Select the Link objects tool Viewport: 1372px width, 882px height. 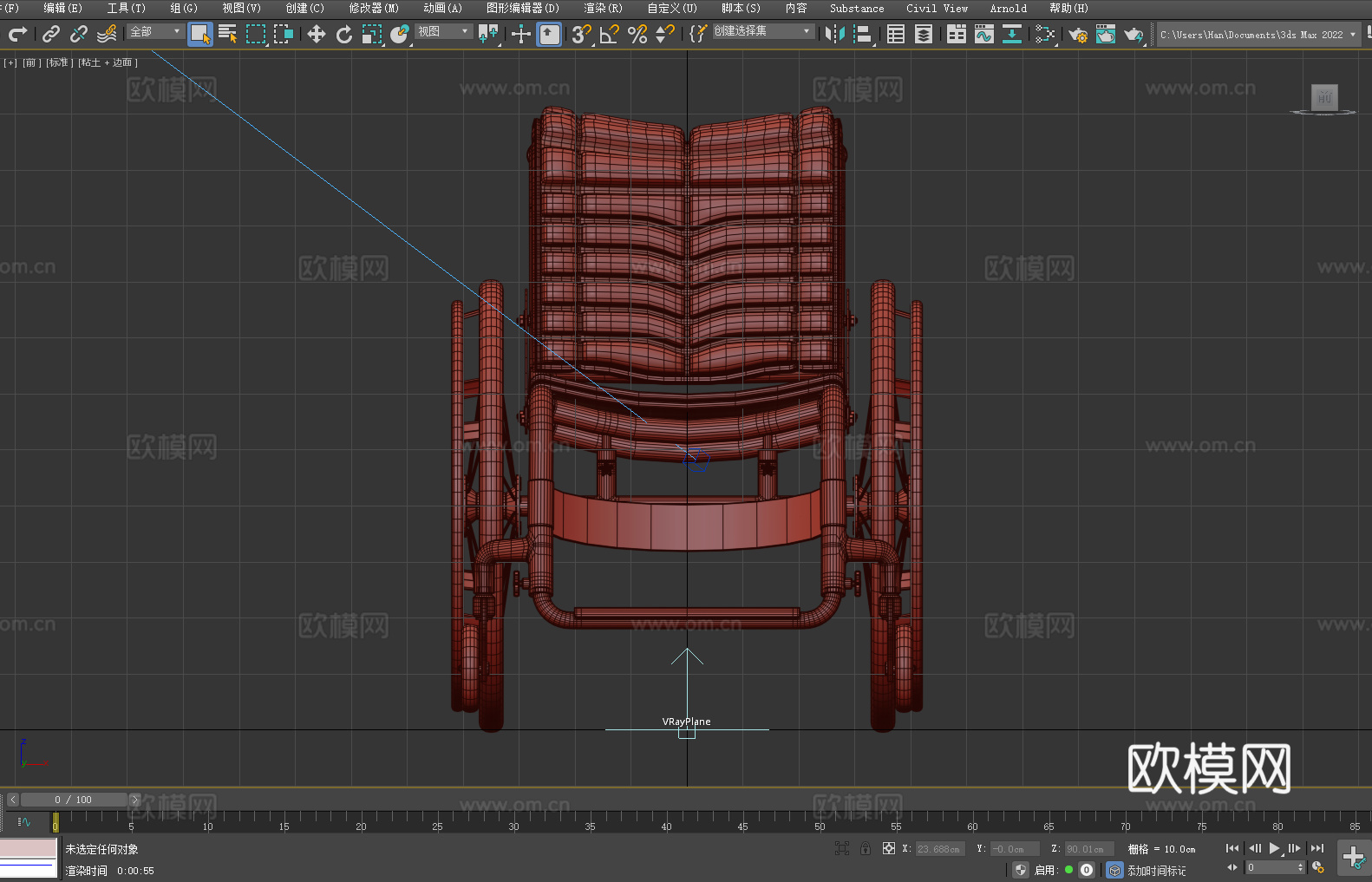[51, 35]
